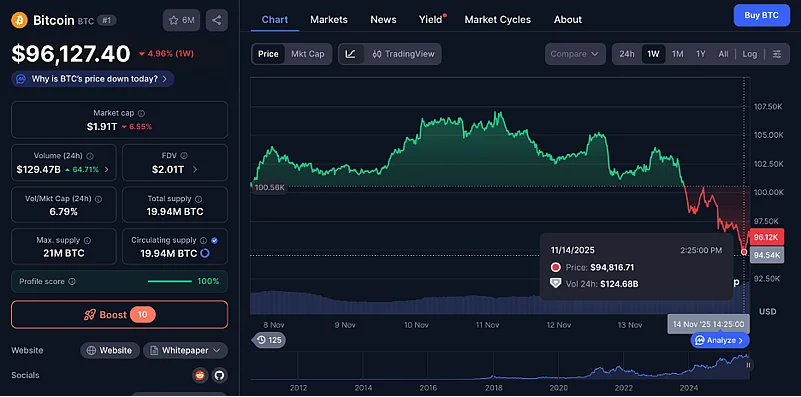This screenshot has height=397, width=801.
Task: Switch chart to Mkt Cap view
Action: click(308, 54)
